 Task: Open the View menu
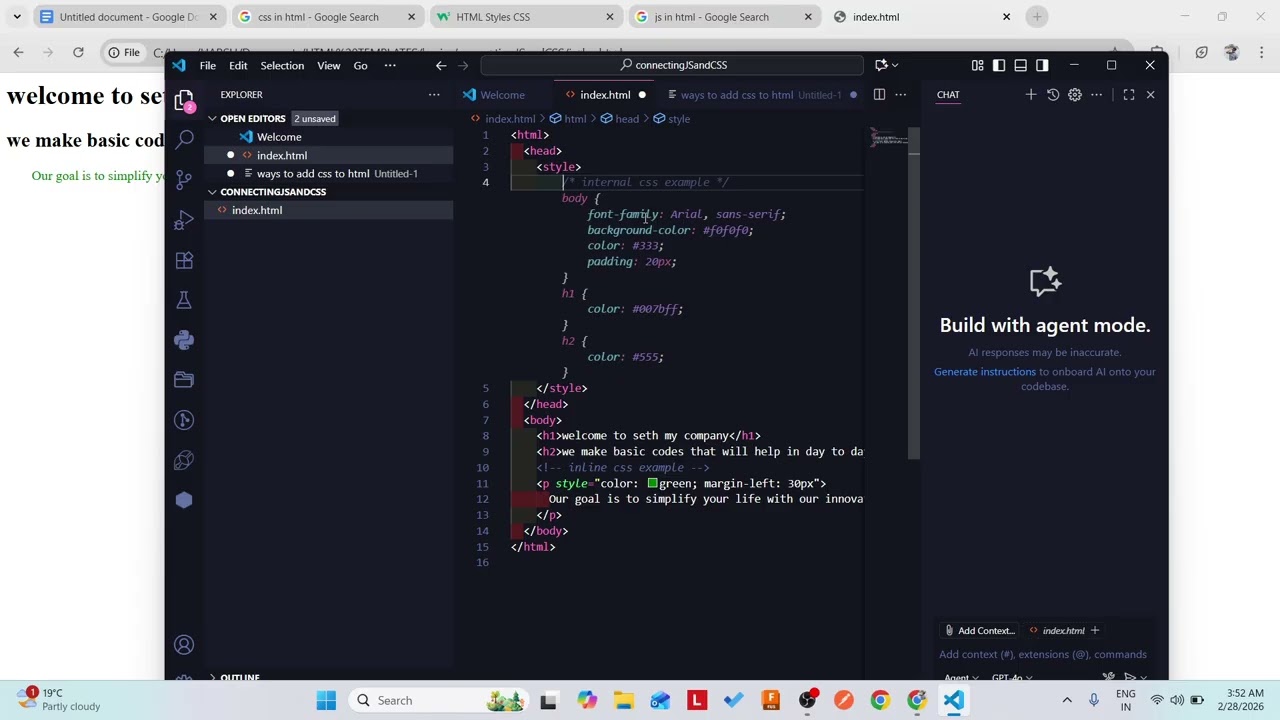coord(329,65)
